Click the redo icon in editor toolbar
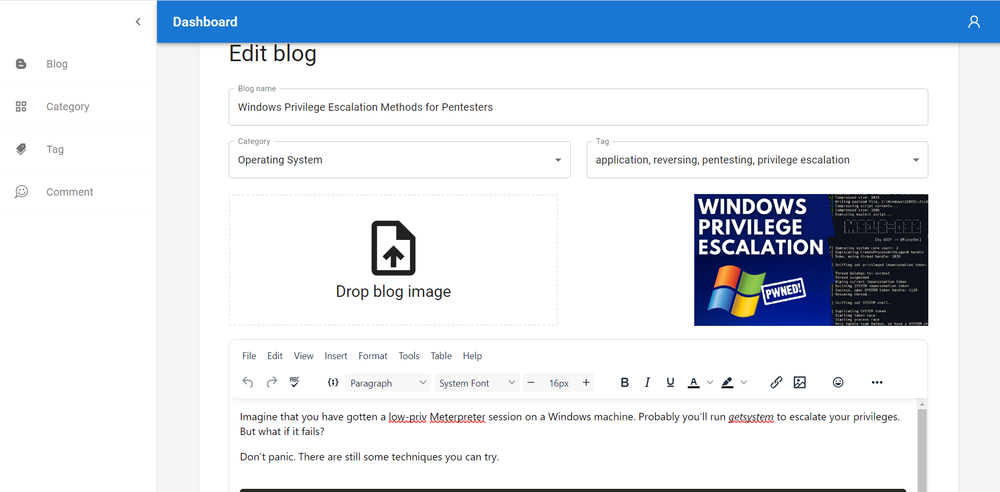 271,382
